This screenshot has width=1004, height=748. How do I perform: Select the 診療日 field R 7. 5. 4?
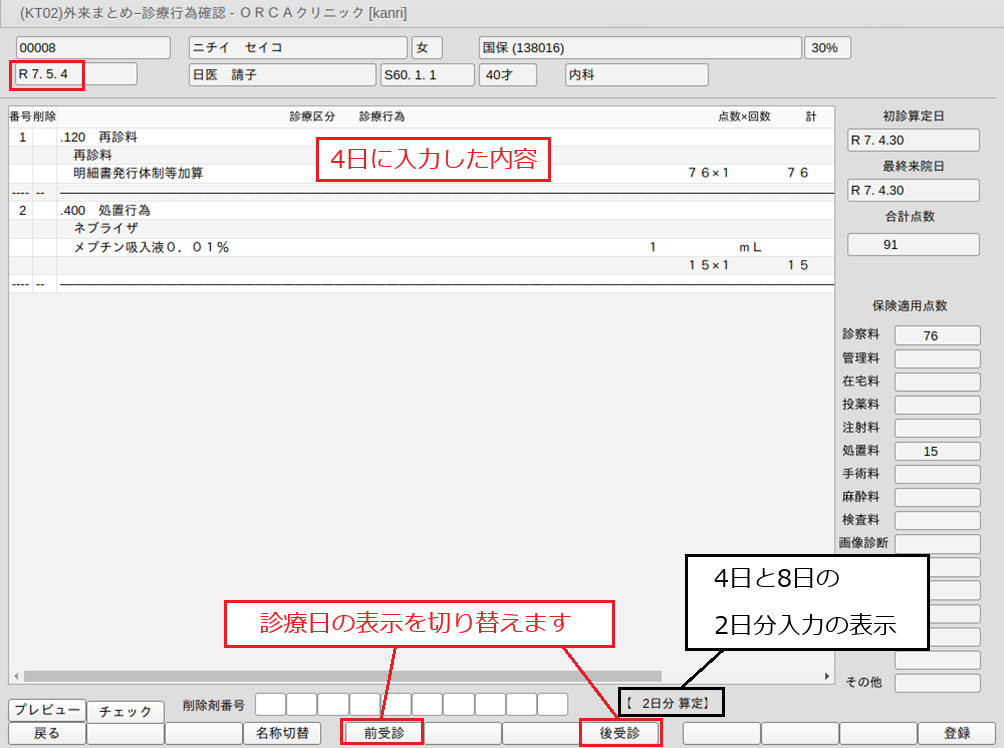[x=75, y=75]
